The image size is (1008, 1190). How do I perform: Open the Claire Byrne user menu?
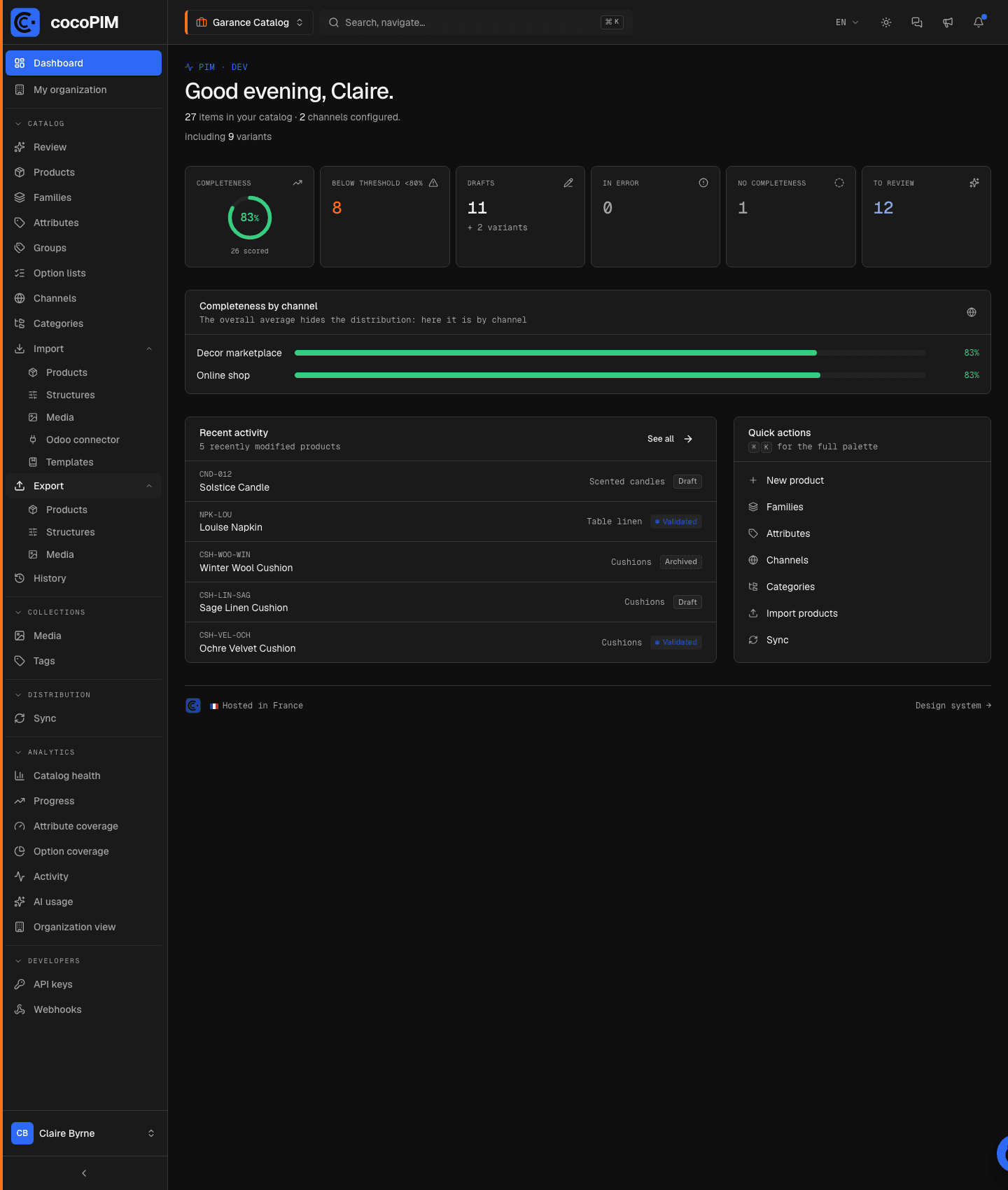pyautogui.click(x=84, y=1133)
